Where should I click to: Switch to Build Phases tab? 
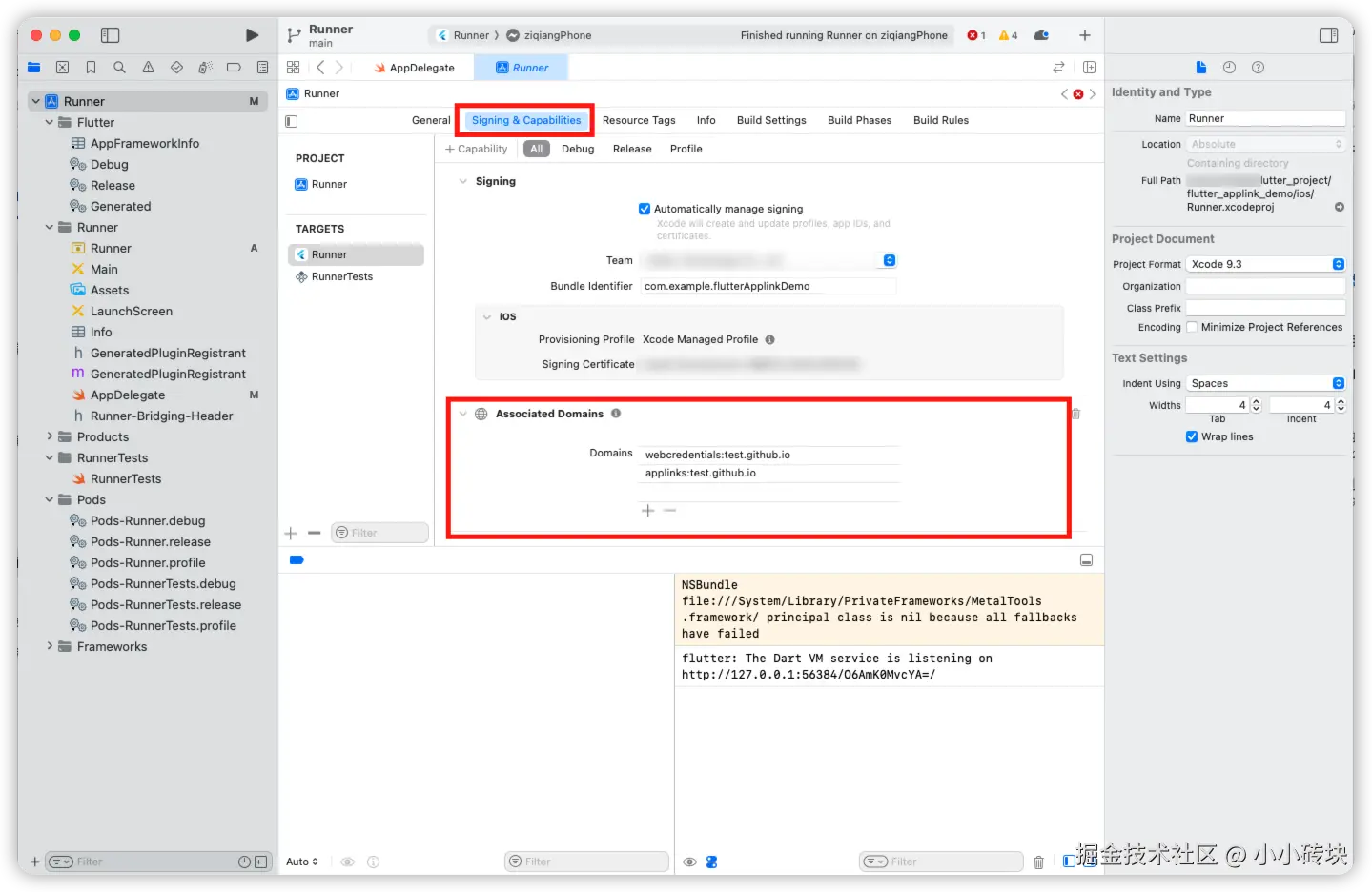pyautogui.click(x=859, y=120)
